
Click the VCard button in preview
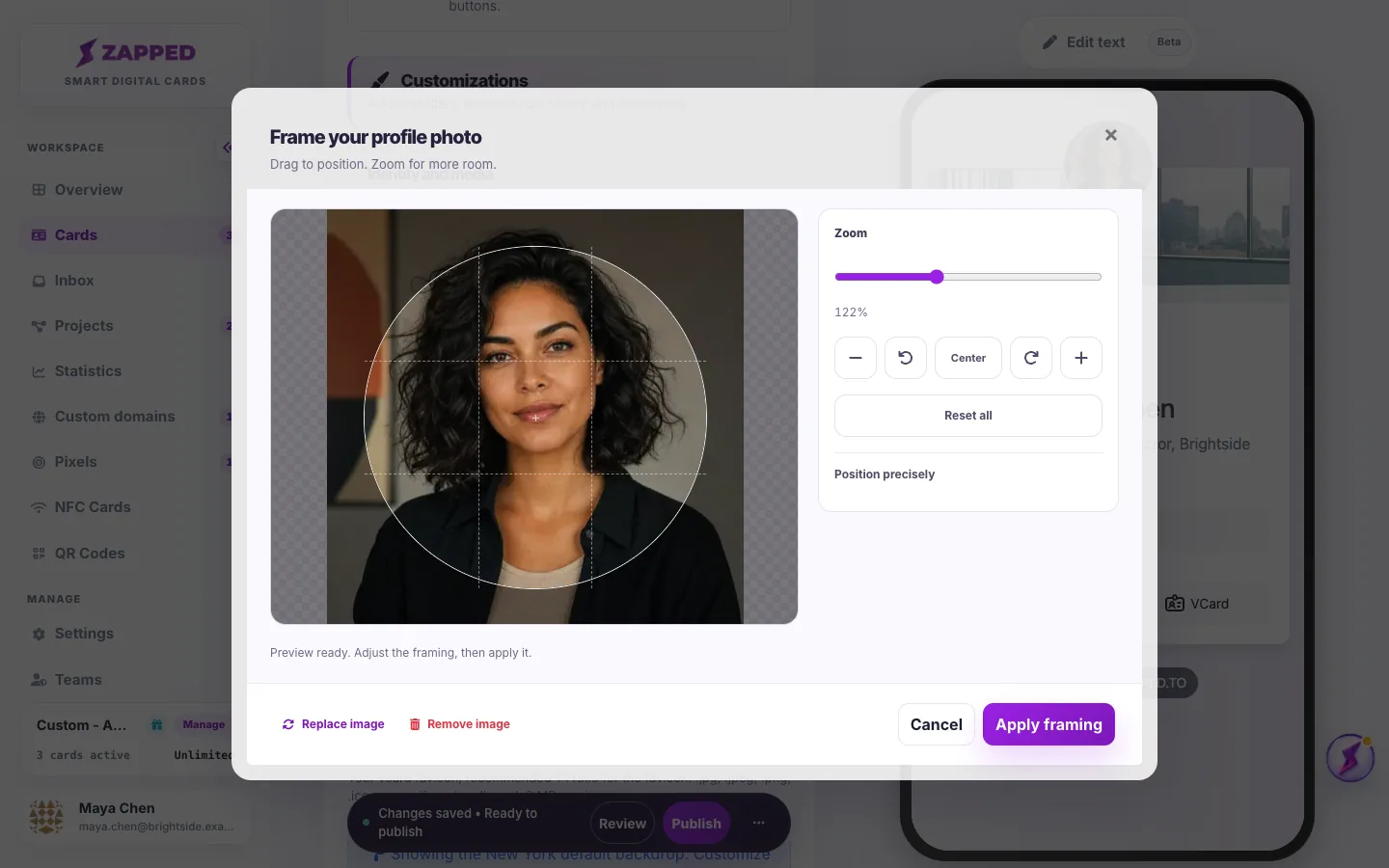[1197, 604]
